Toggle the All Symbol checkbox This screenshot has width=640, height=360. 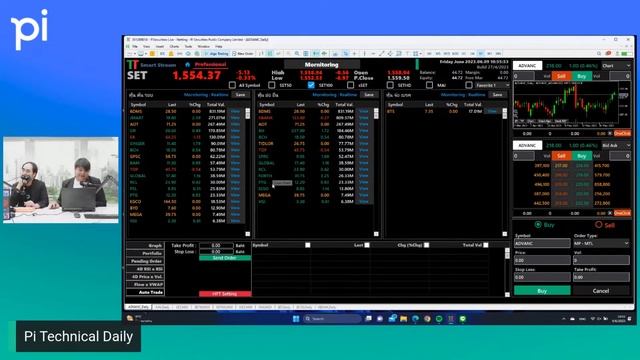(232, 85)
